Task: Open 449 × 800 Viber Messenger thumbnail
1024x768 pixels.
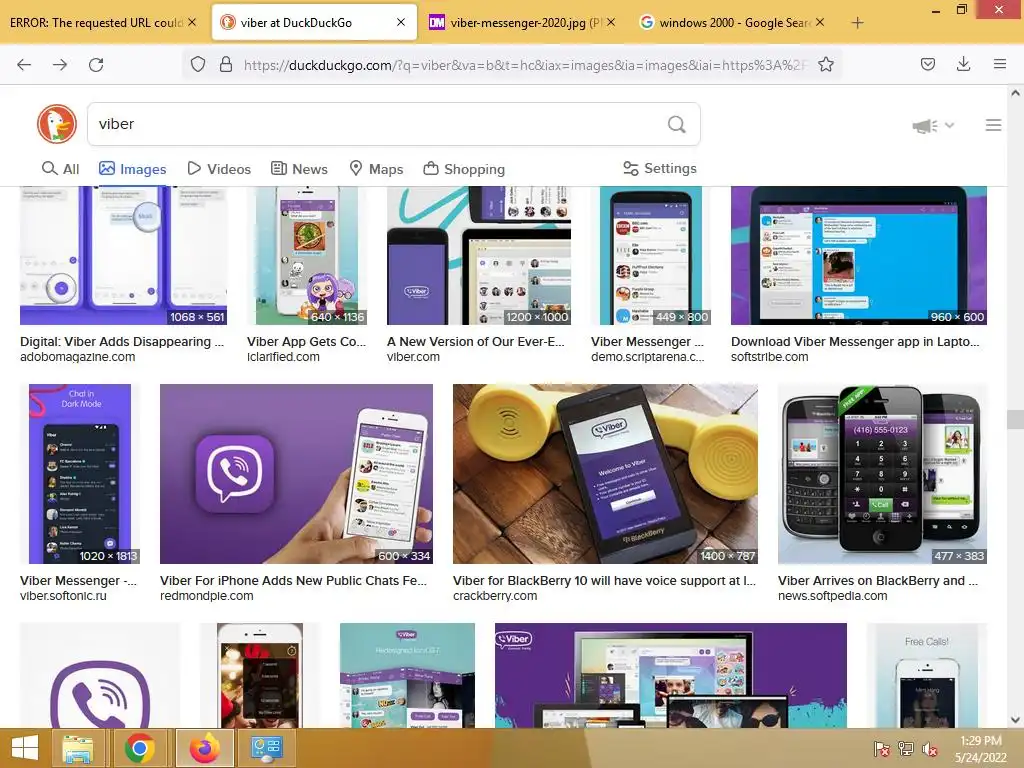Action: (650, 255)
